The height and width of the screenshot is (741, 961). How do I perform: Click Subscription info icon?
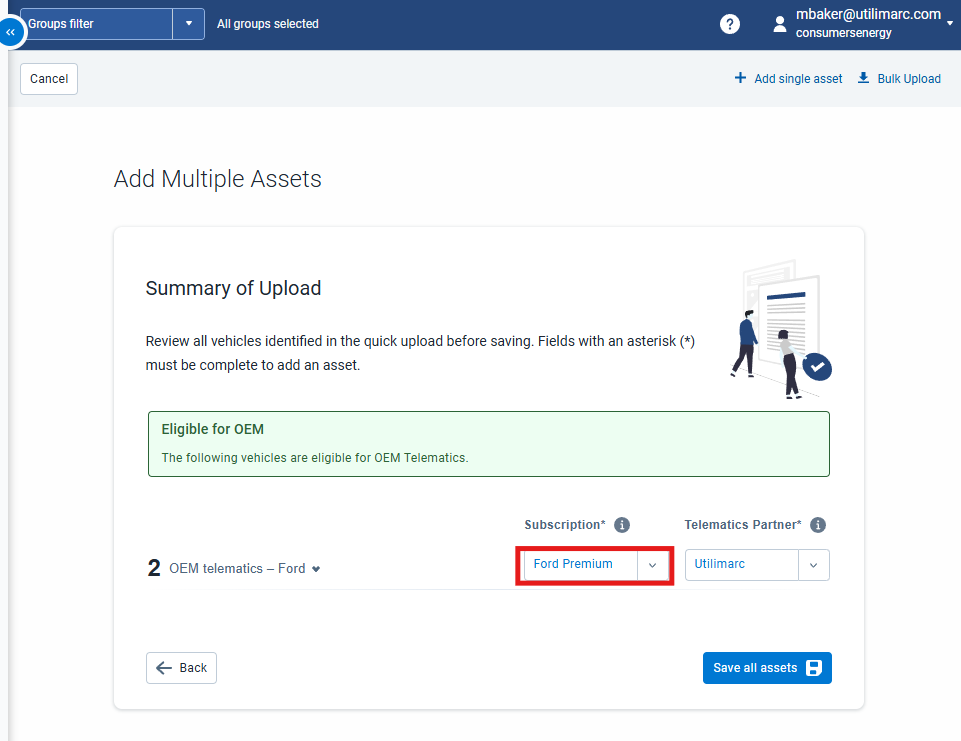pos(621,525)
